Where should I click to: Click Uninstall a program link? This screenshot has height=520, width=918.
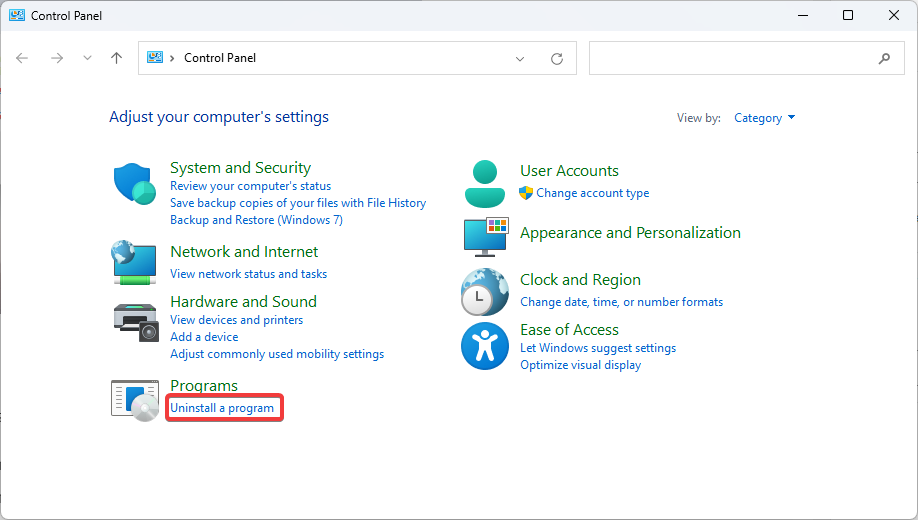click(x=222, y=408)
